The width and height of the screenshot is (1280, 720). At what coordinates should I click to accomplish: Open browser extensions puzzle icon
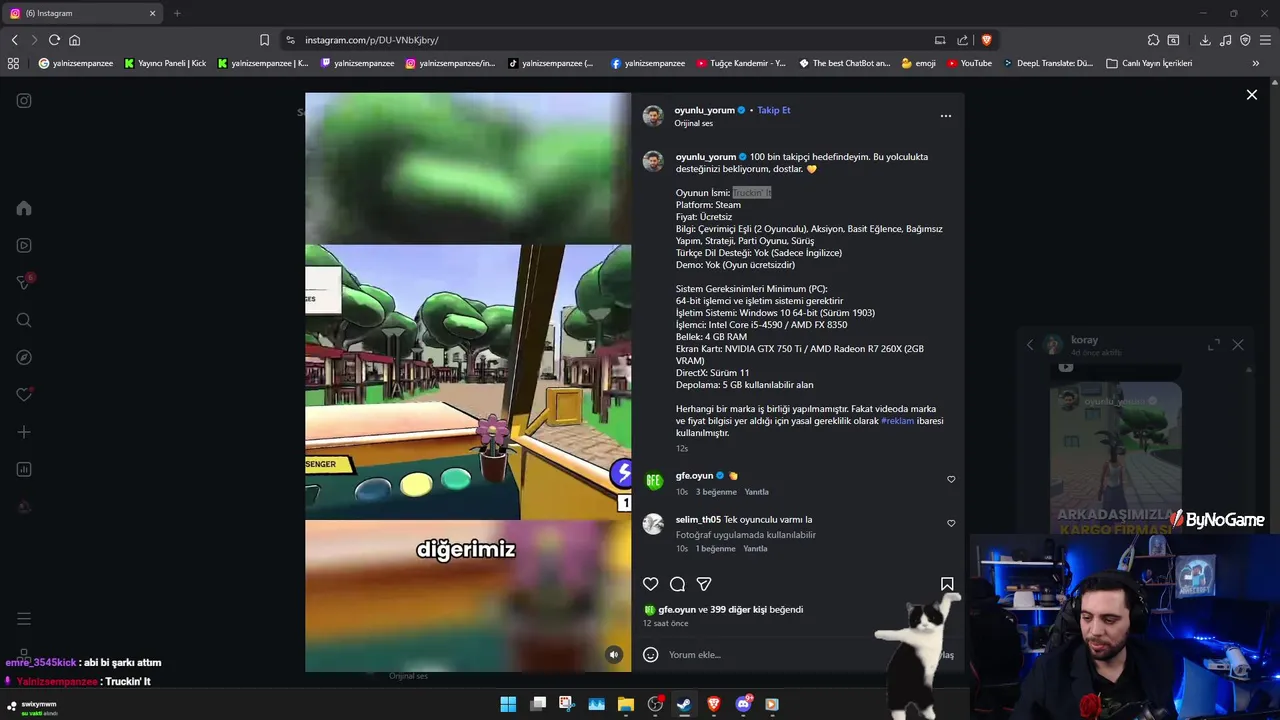[1153, 40]
